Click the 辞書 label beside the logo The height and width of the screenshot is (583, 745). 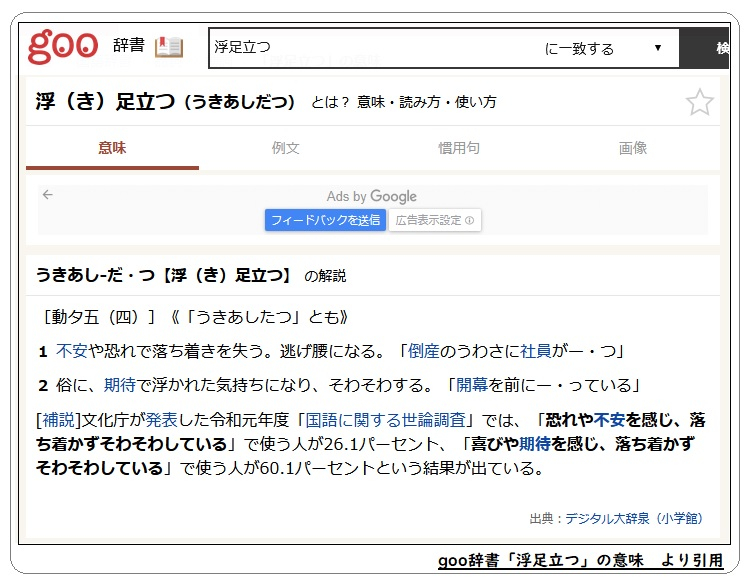[129, 45]
